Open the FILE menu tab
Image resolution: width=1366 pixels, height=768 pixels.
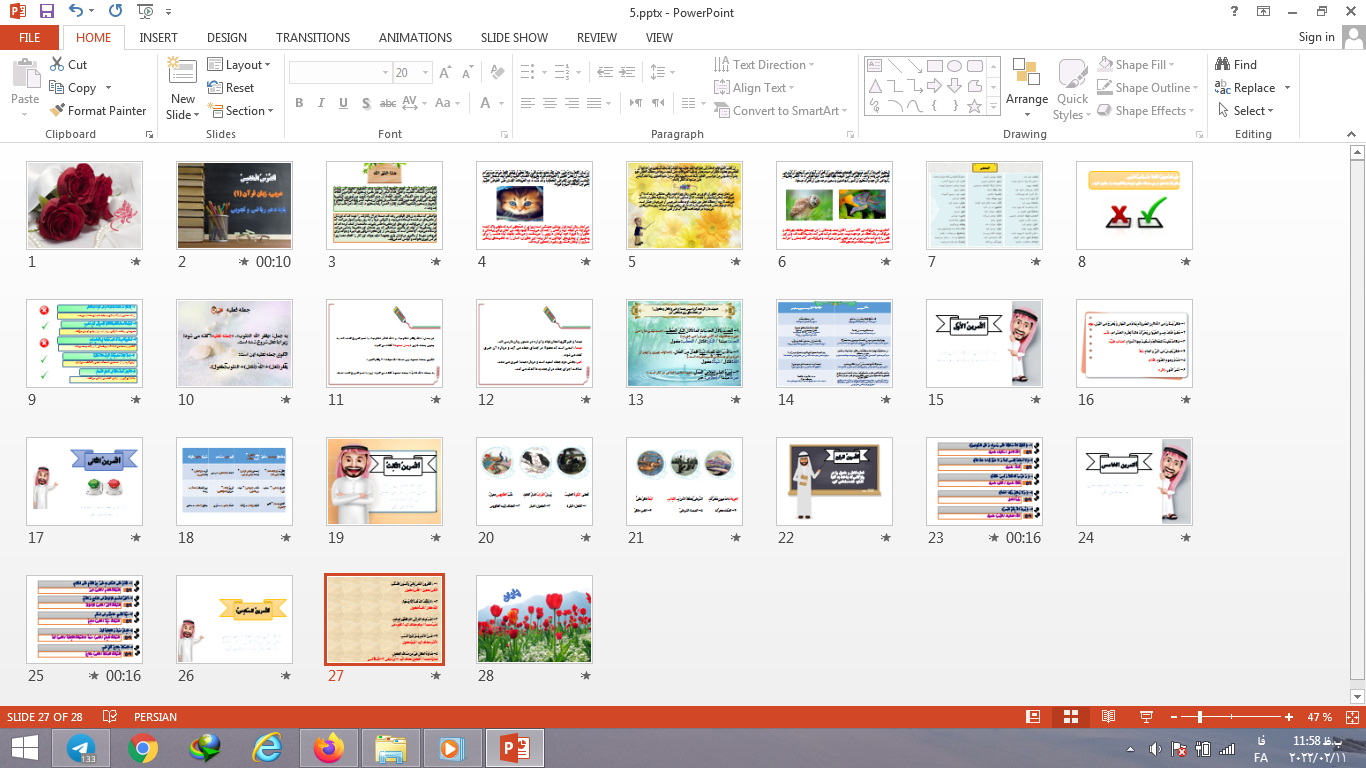[30, 37]
